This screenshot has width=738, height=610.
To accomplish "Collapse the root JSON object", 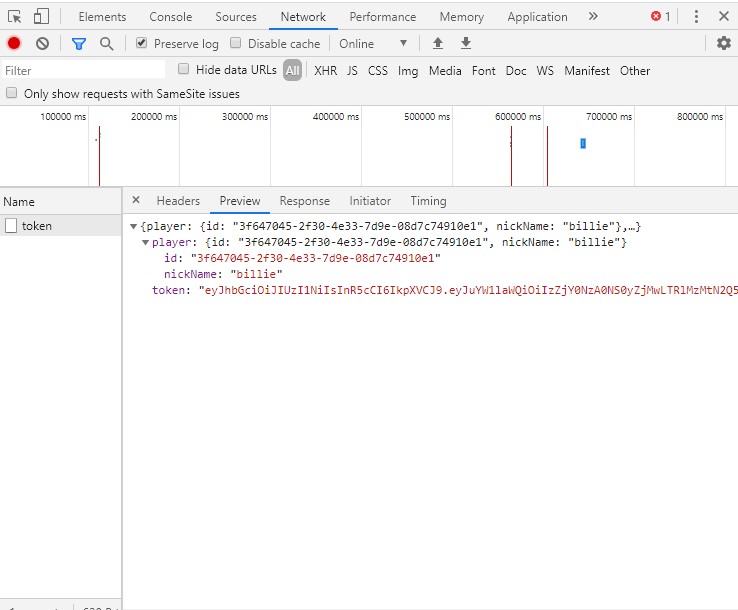I will click(134, 226).
